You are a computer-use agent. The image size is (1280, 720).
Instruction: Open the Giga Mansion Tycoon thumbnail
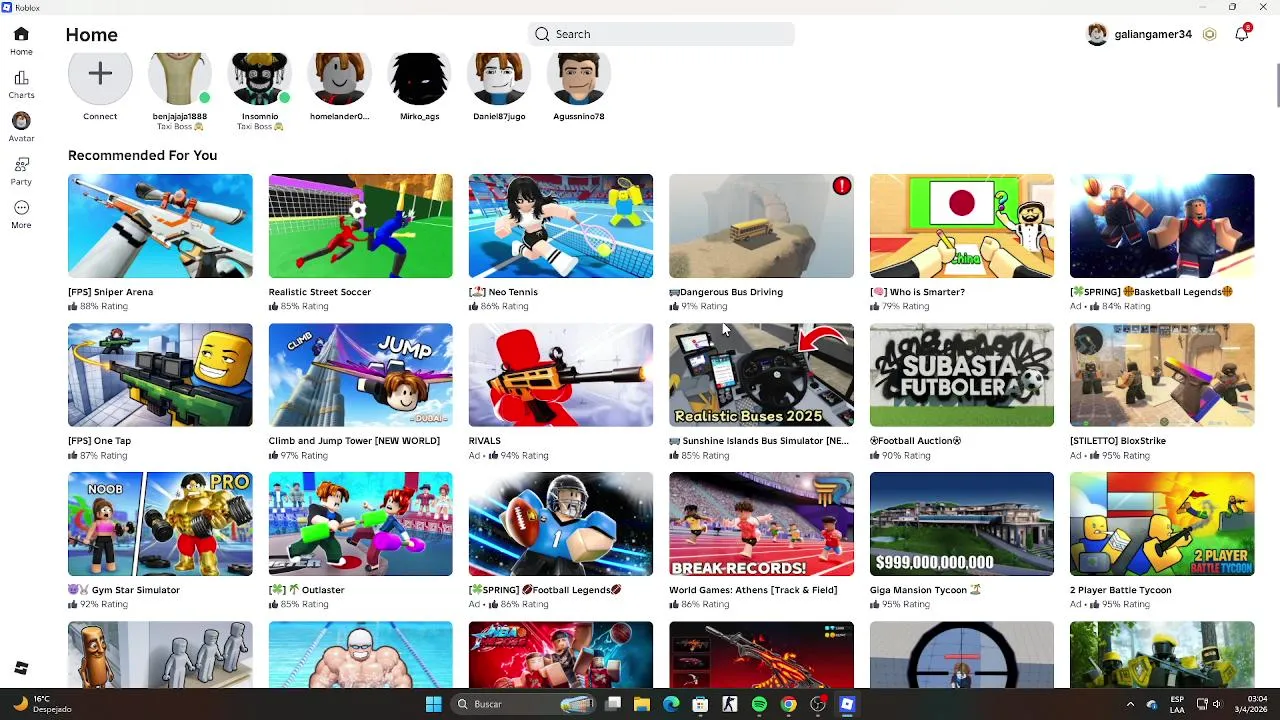tap(962, 524)
